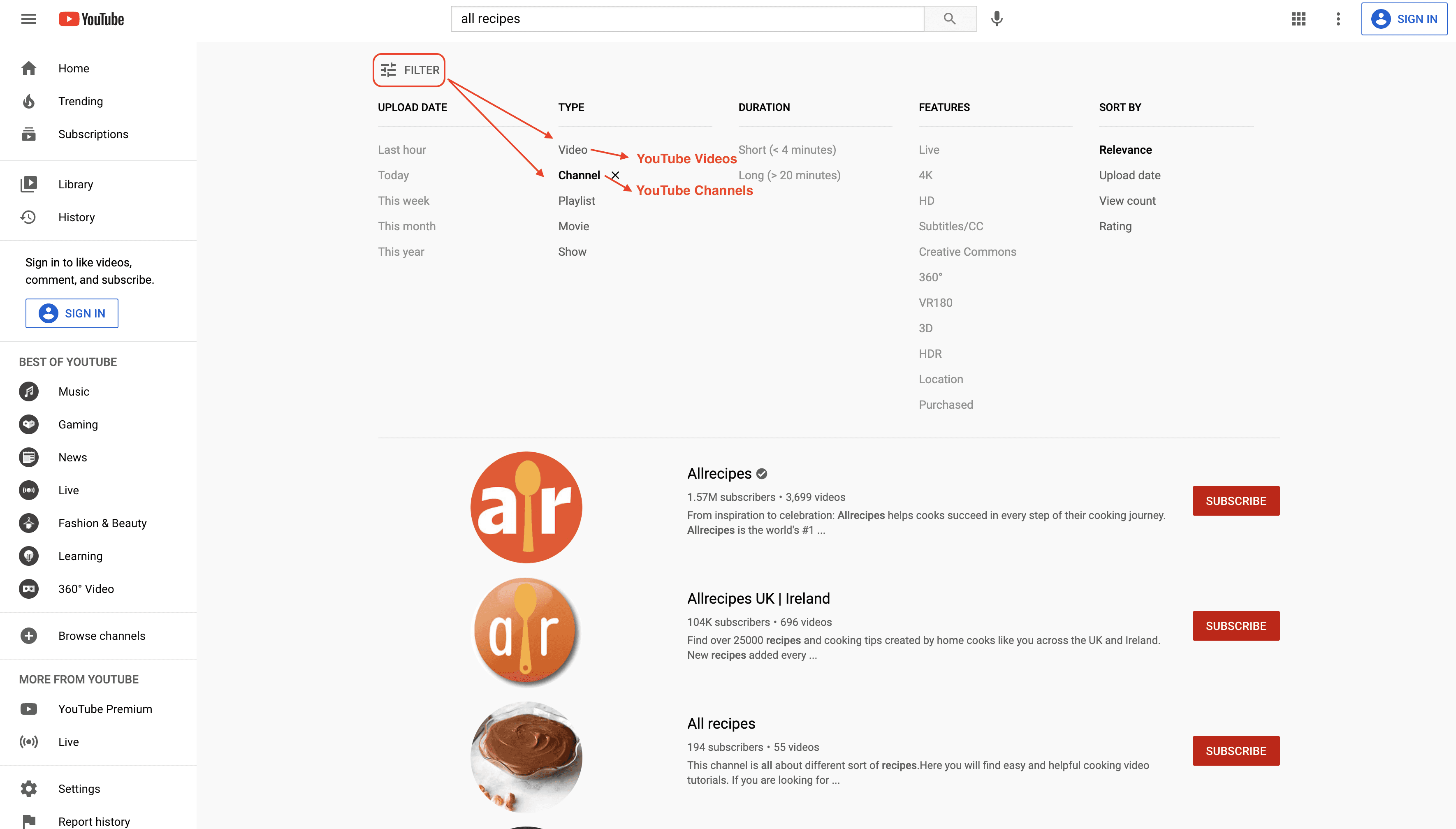This screenshot has height=829, width=1456.
Task: Subscribe to the All recipes channel
Action: pyautogui.click(x=1236, y=752)
